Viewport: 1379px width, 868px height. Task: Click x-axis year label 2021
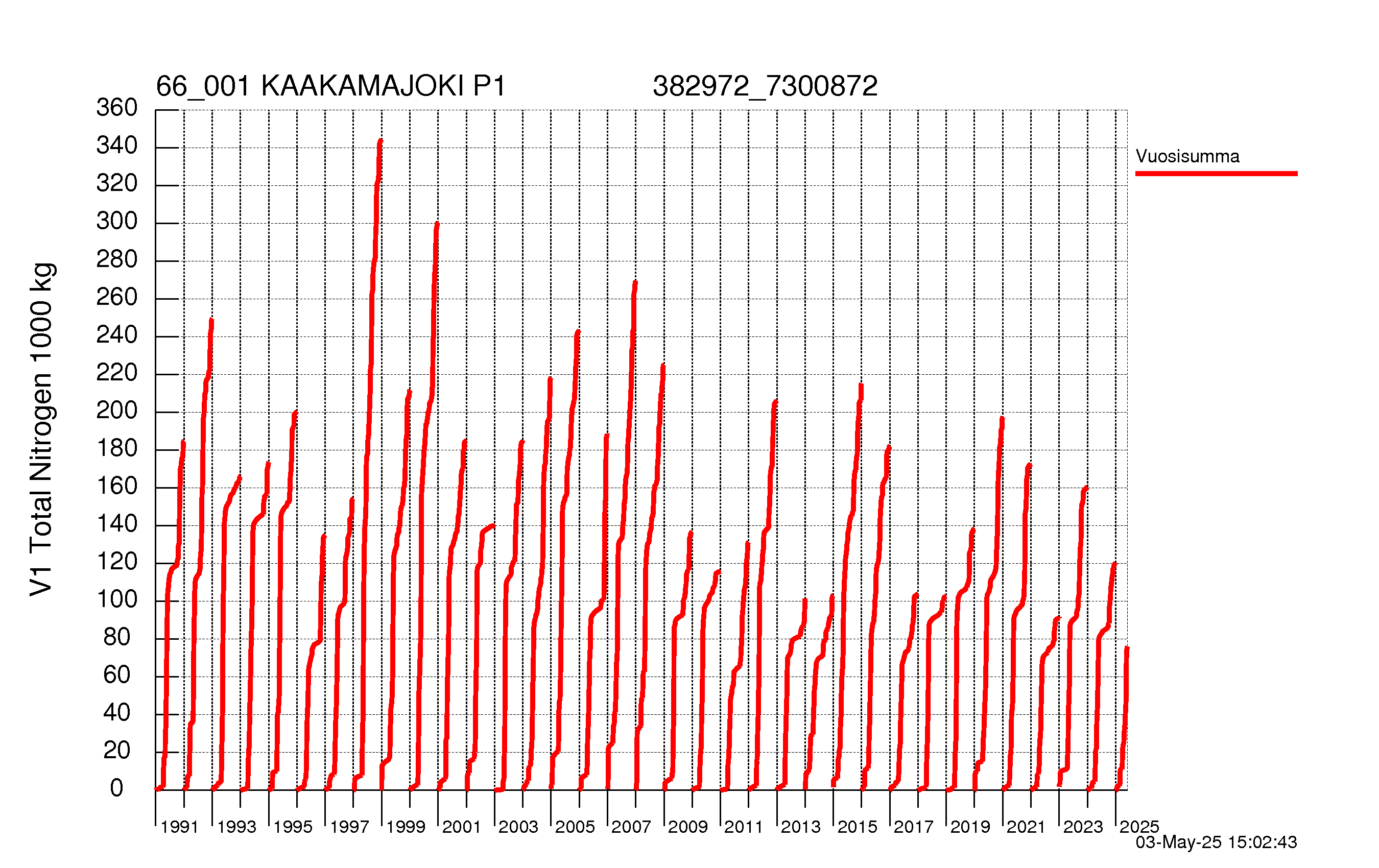(x=1026, y=827)
